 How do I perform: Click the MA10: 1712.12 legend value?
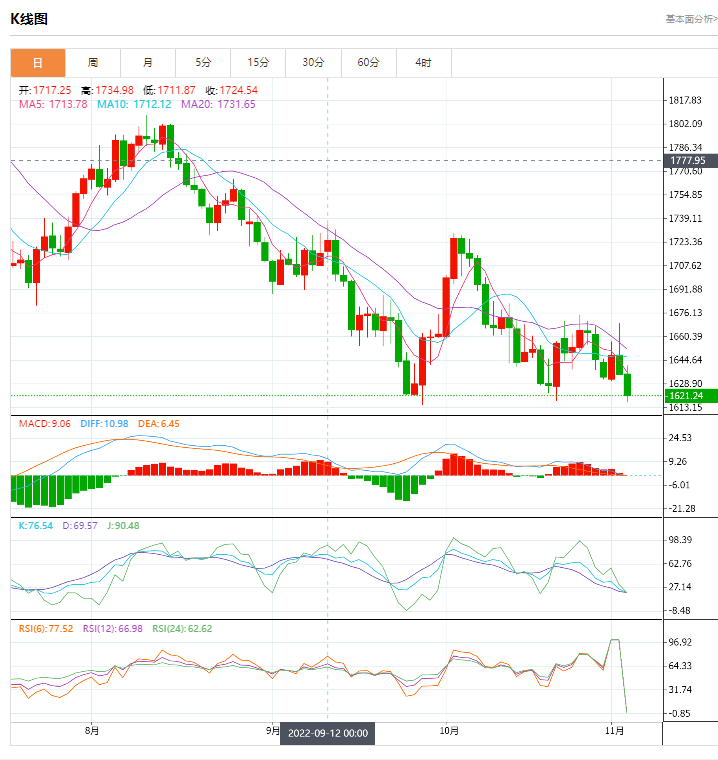(x=134, y=104)
